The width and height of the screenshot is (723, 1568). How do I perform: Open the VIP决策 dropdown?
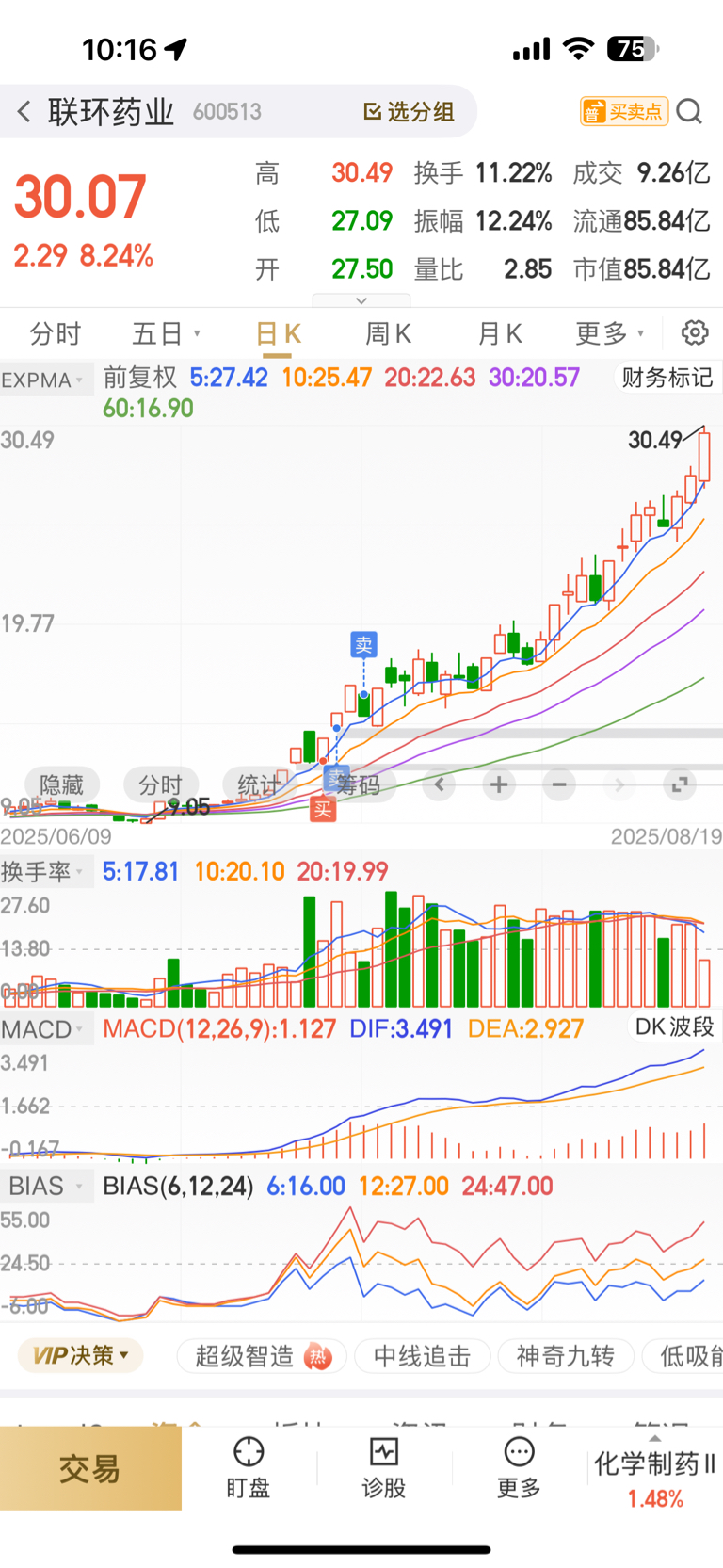(x=81, y=1356)
